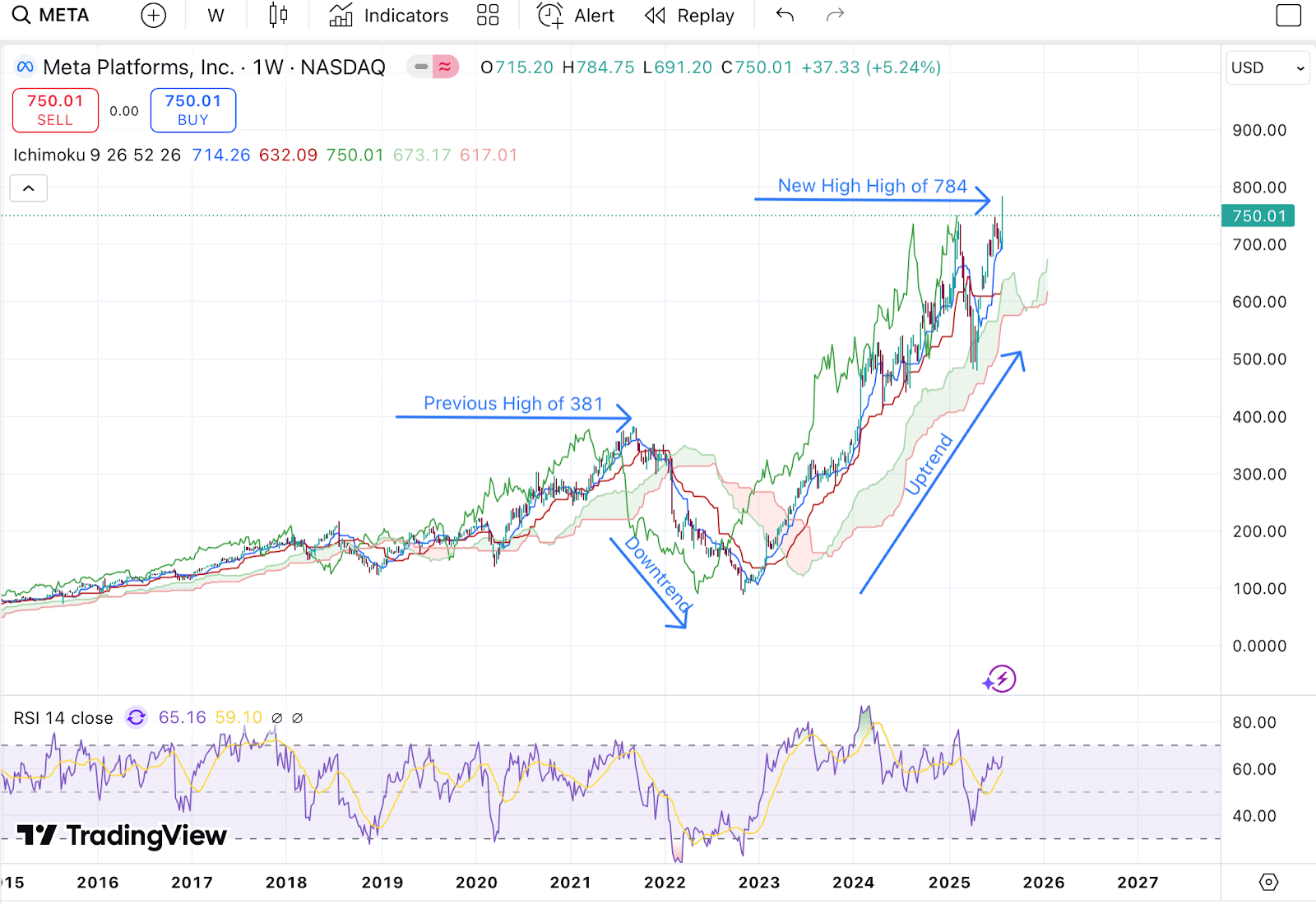Click the fullscreen layout square icon

pos(1288,16)
